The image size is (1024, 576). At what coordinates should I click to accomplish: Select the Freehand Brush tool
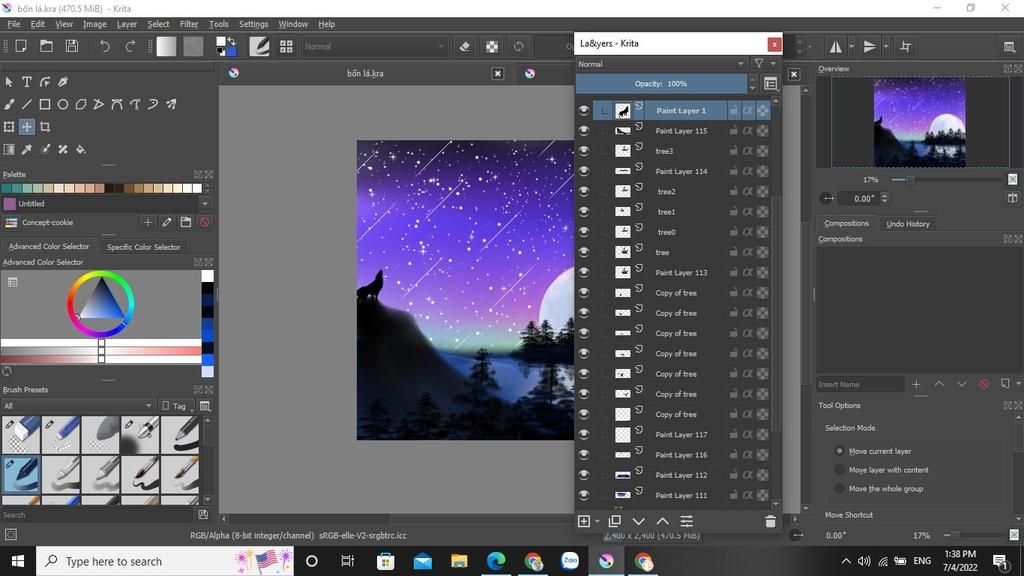click(9, 104)
